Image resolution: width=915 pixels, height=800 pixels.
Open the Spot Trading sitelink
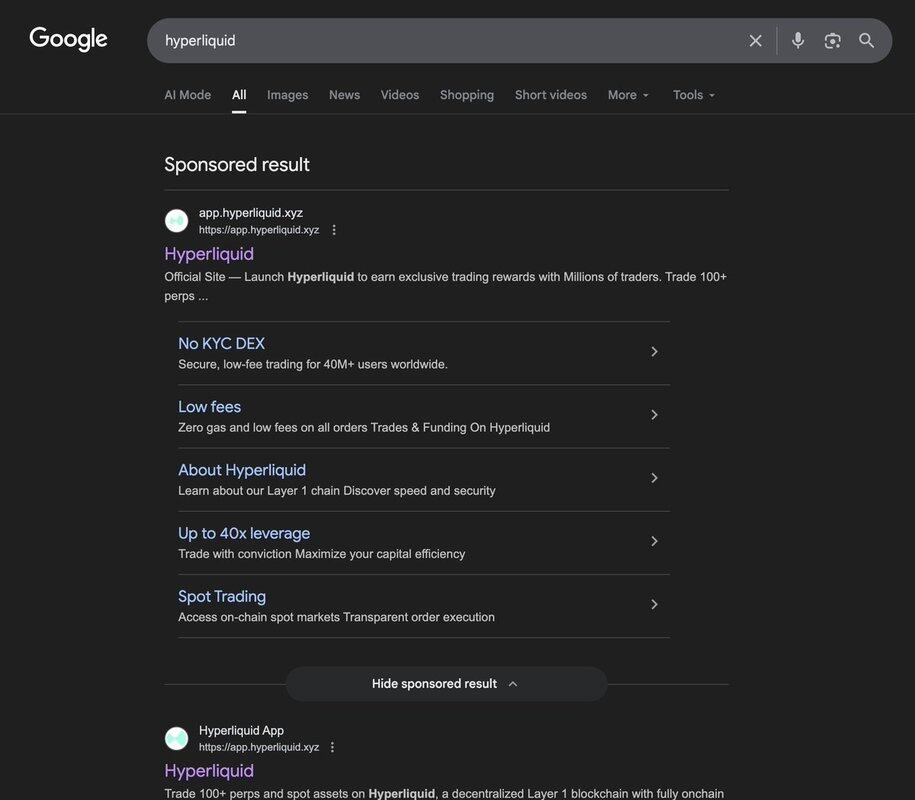tap(222, 596)
